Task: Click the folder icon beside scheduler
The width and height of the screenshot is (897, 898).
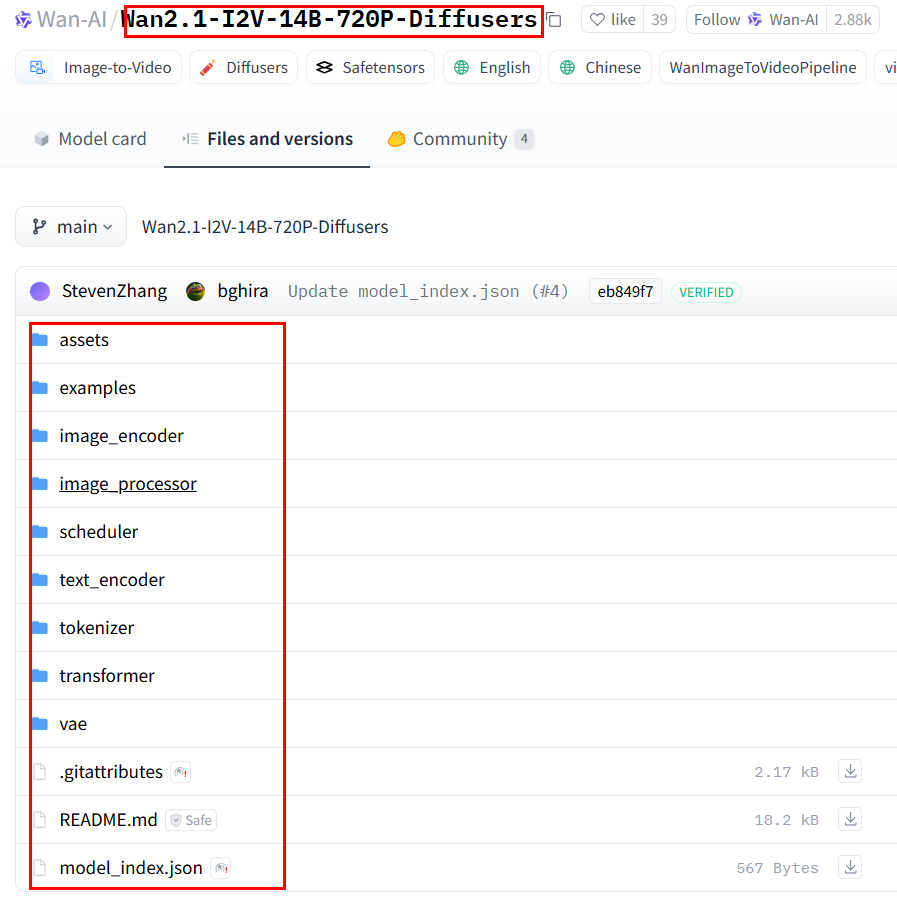Action: pyautogui.click(x=40, y=532)
